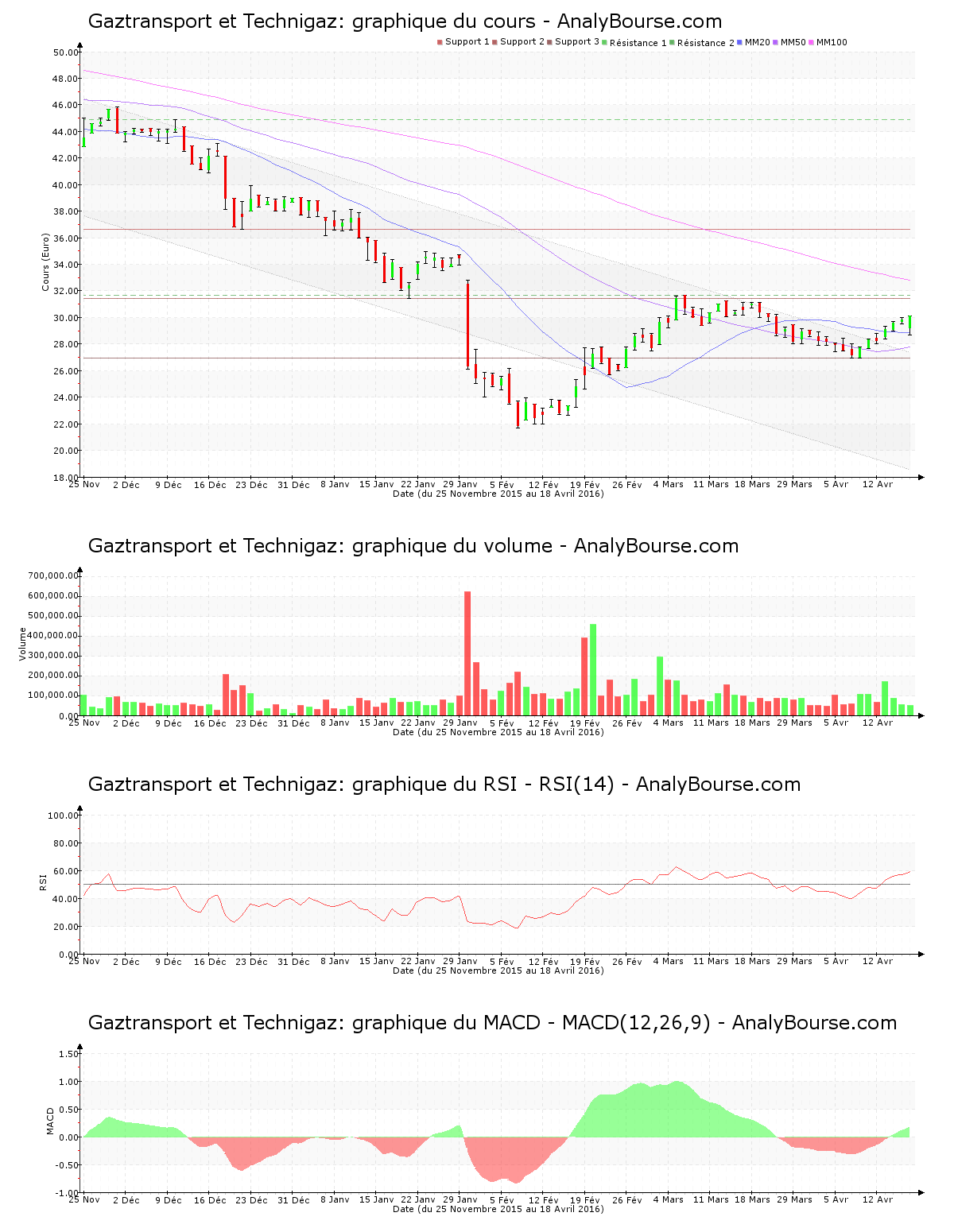This screenshot has height=1232, width=954.
Task: Click the MM100 legend swatch
Action: point(811,42)
